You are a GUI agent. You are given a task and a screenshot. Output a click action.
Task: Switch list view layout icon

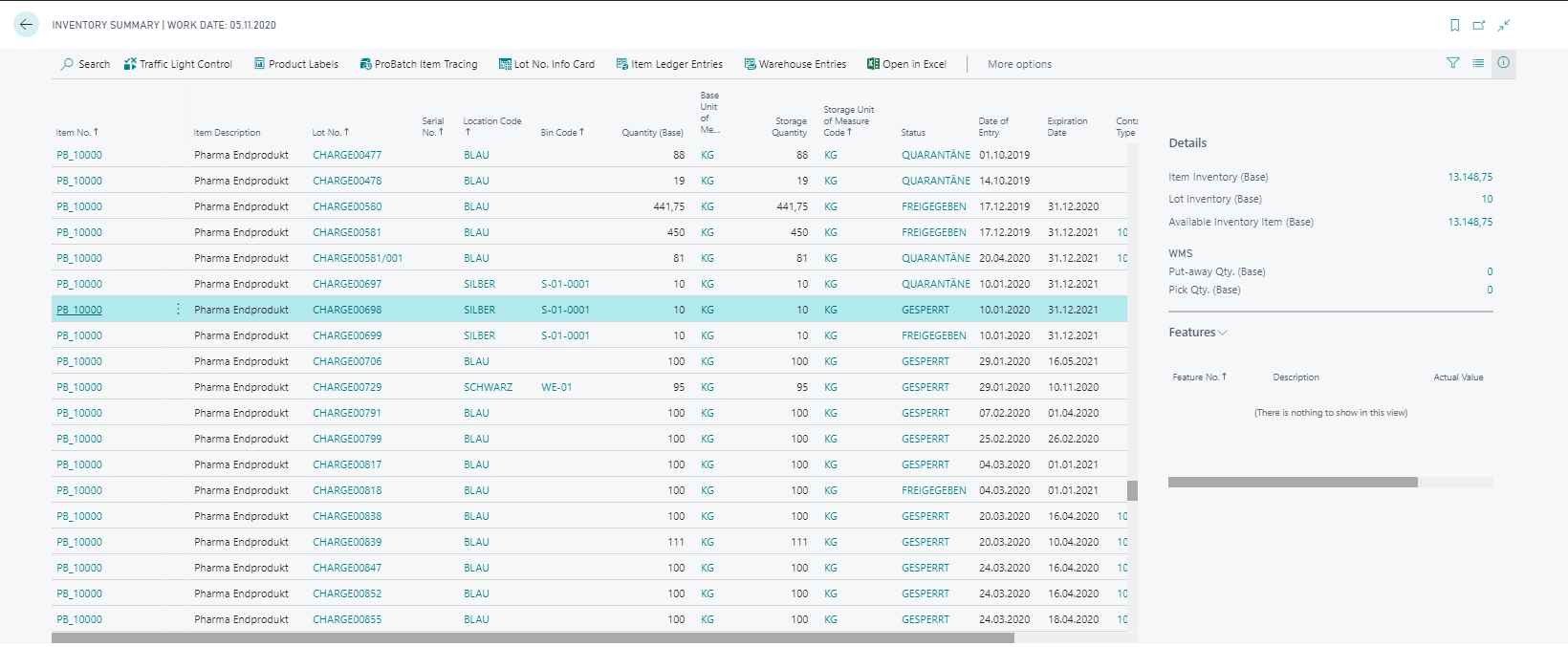click(x=1478, y=63)
